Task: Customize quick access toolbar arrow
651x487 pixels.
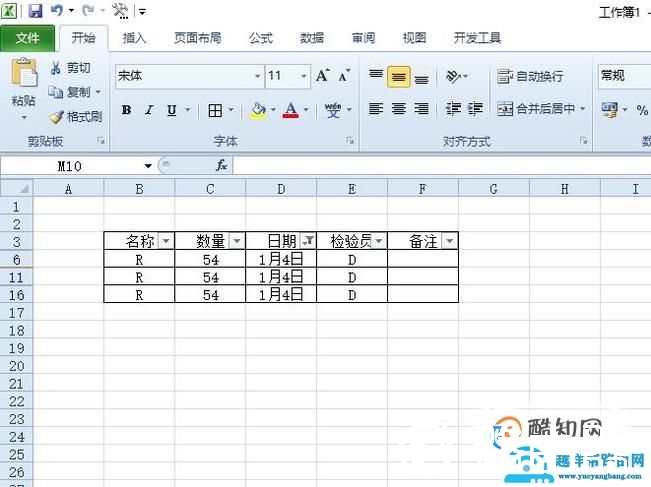Action: (x=142, y=11)
